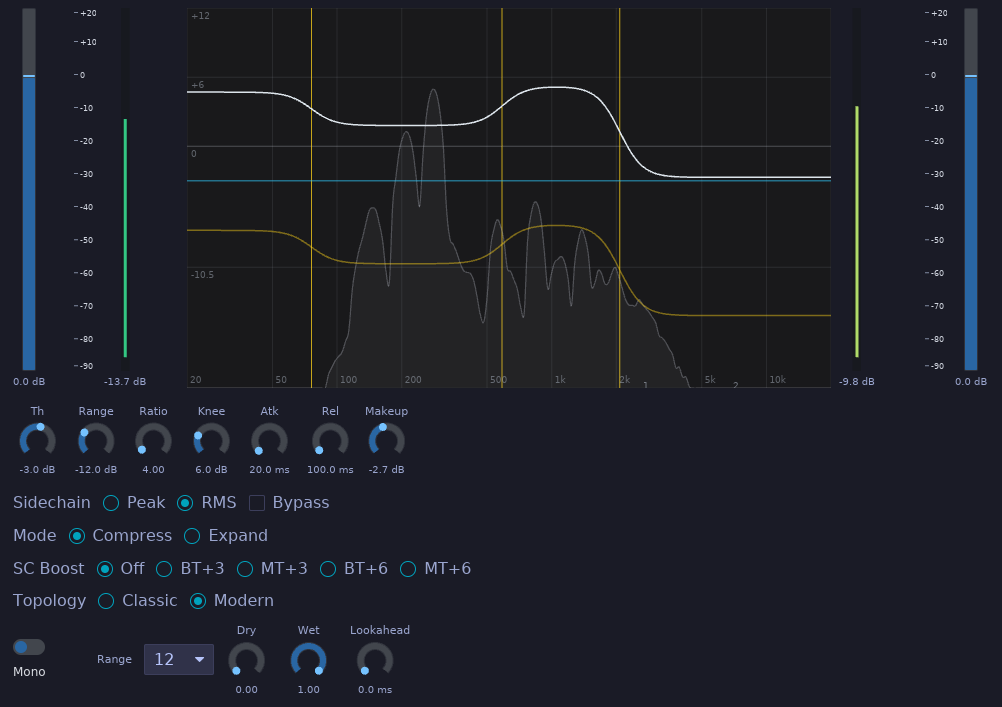The image size is (1002, 707).
Task: Click the Atk attack knob
Action: [270, 440]
